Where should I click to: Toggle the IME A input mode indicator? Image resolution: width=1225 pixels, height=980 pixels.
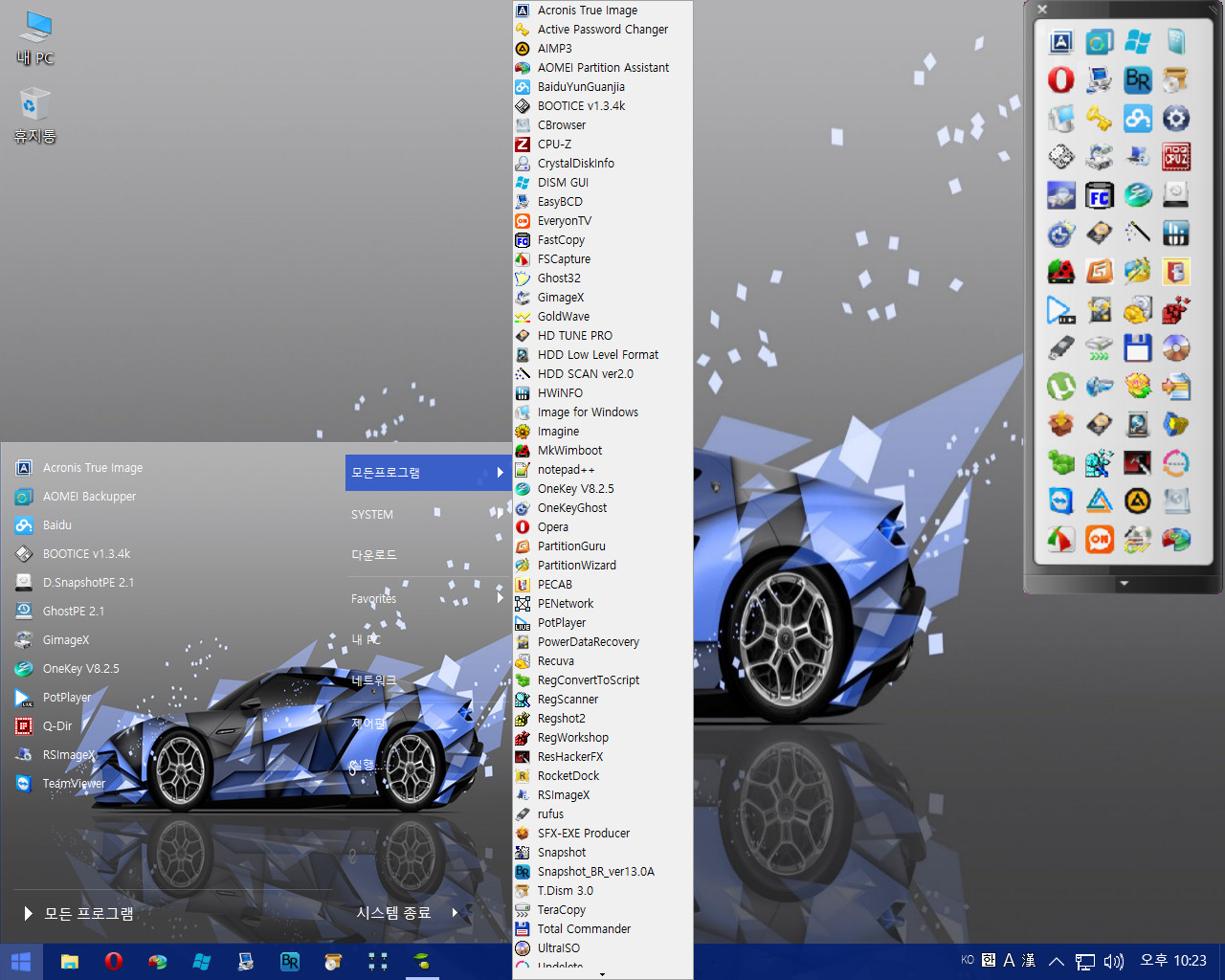tap(1009, 961)
